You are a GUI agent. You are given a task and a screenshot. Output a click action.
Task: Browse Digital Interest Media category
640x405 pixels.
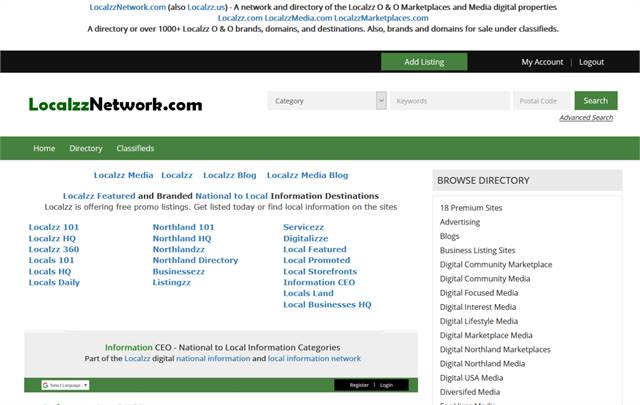pos(478,307)
